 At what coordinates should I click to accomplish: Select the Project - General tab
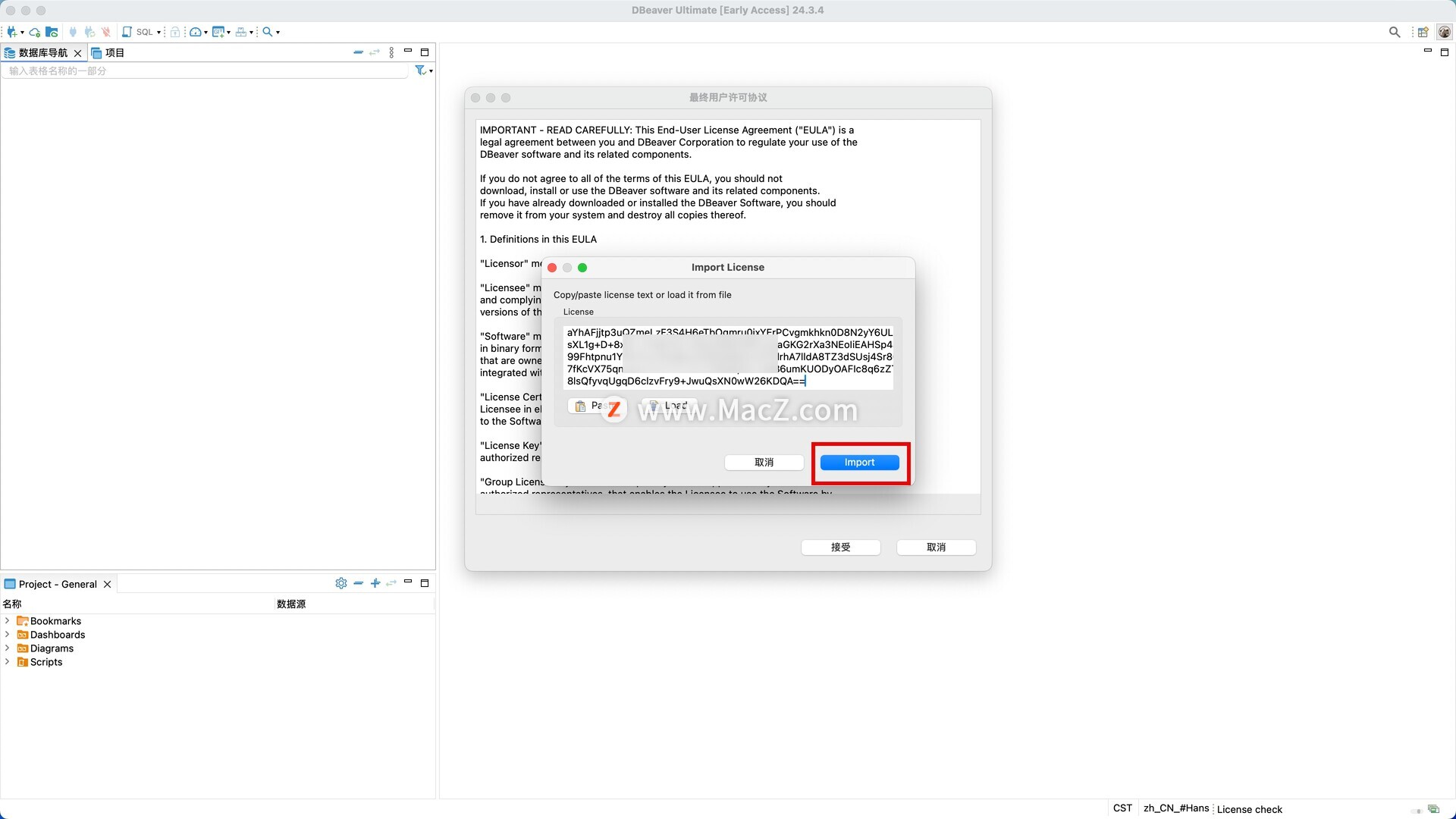(x=58, y=584)
